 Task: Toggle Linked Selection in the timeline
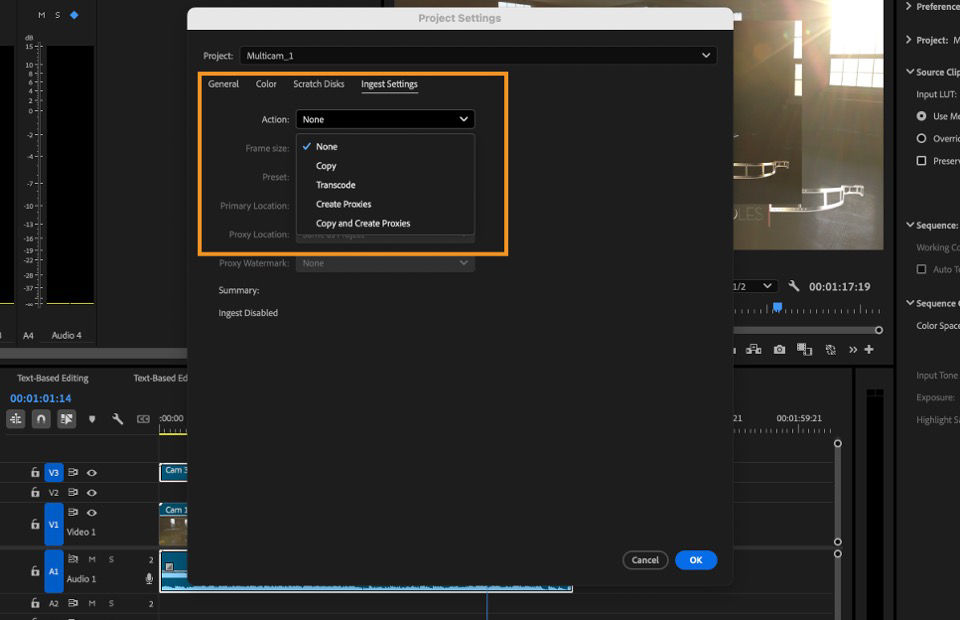click(x=66, y=419)
